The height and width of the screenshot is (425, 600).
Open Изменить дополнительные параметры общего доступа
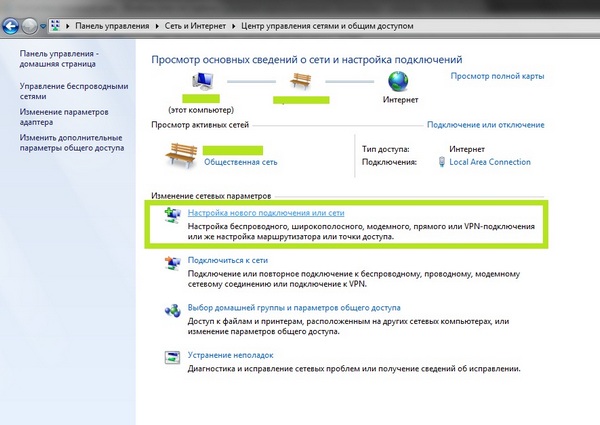coord(72,143)
